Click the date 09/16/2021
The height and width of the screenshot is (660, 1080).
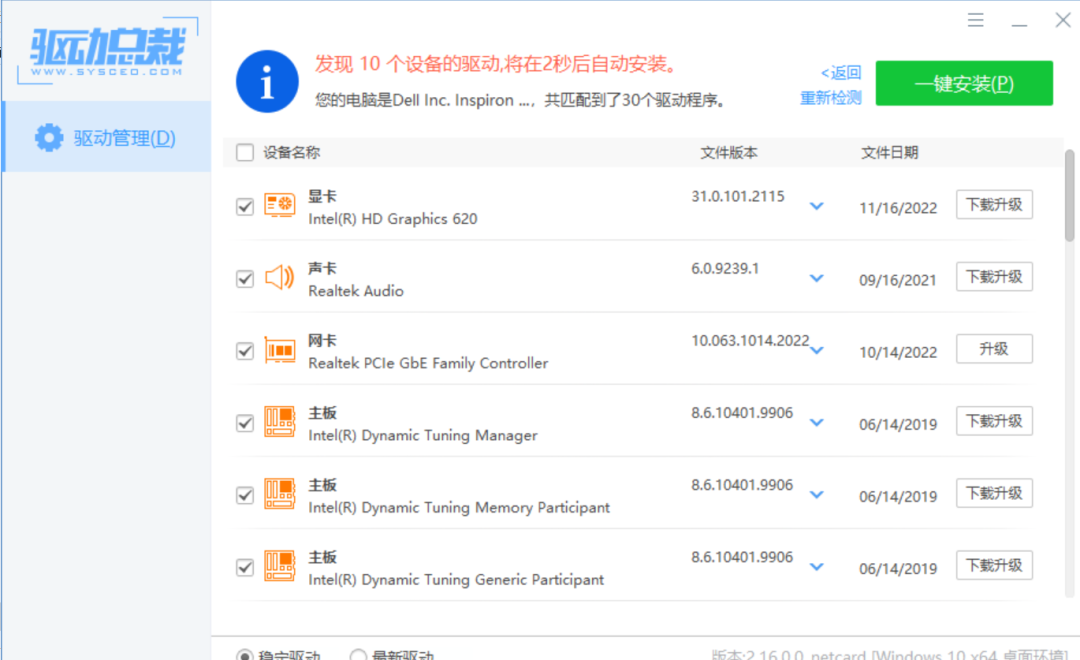[x=898, y=280]
